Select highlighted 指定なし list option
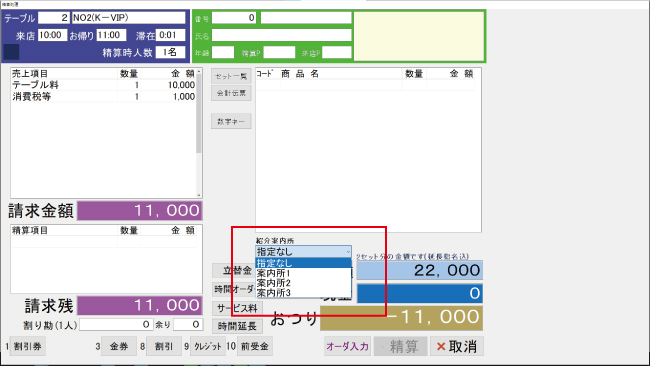 (303, 263)
